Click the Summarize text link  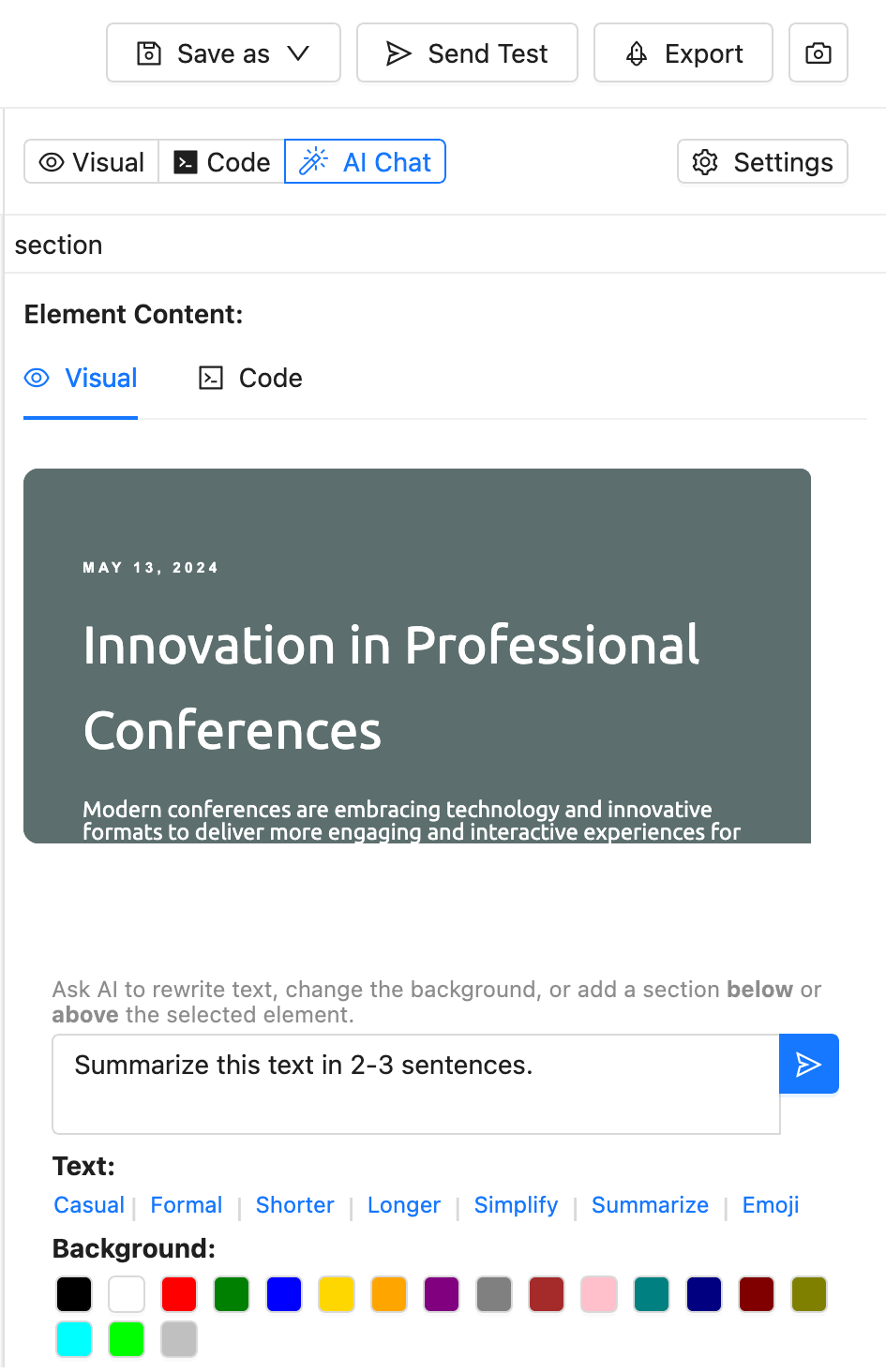point(650,1205)
